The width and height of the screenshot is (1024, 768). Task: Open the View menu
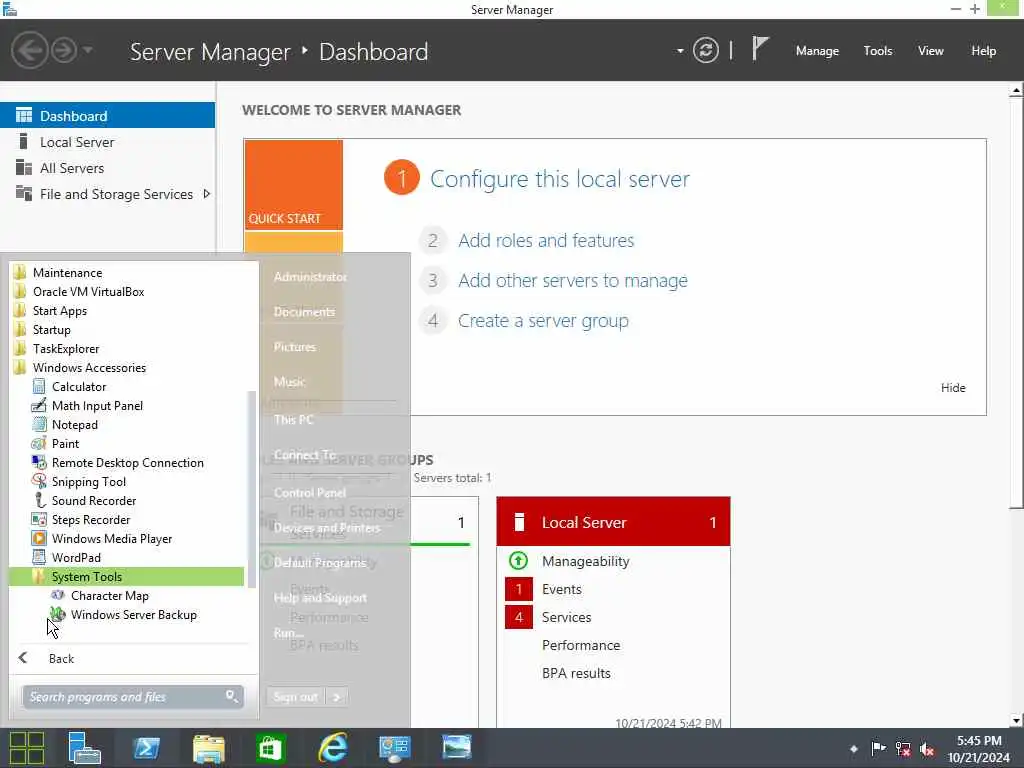click(931, 51)
